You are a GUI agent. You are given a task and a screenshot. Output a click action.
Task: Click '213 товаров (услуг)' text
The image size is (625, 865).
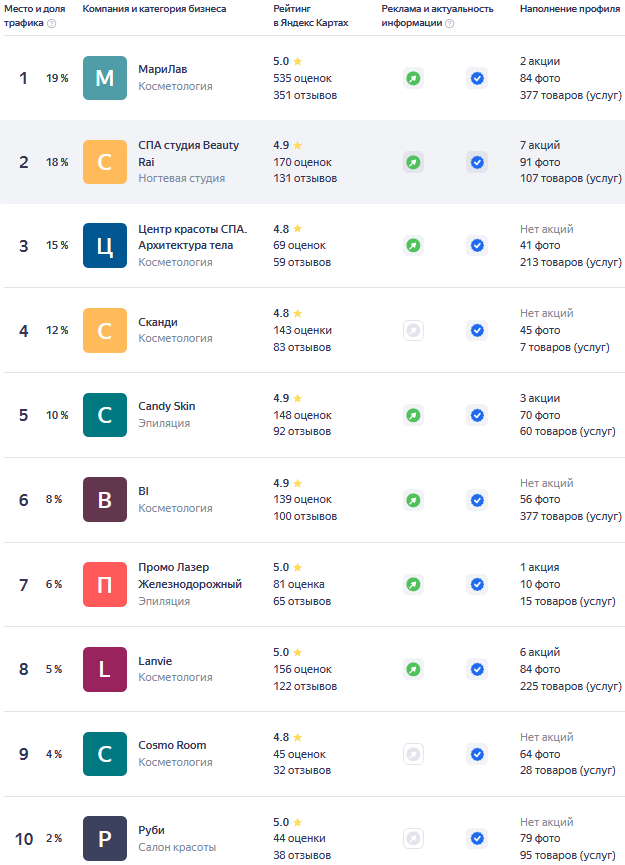click(x=570, y=262)
